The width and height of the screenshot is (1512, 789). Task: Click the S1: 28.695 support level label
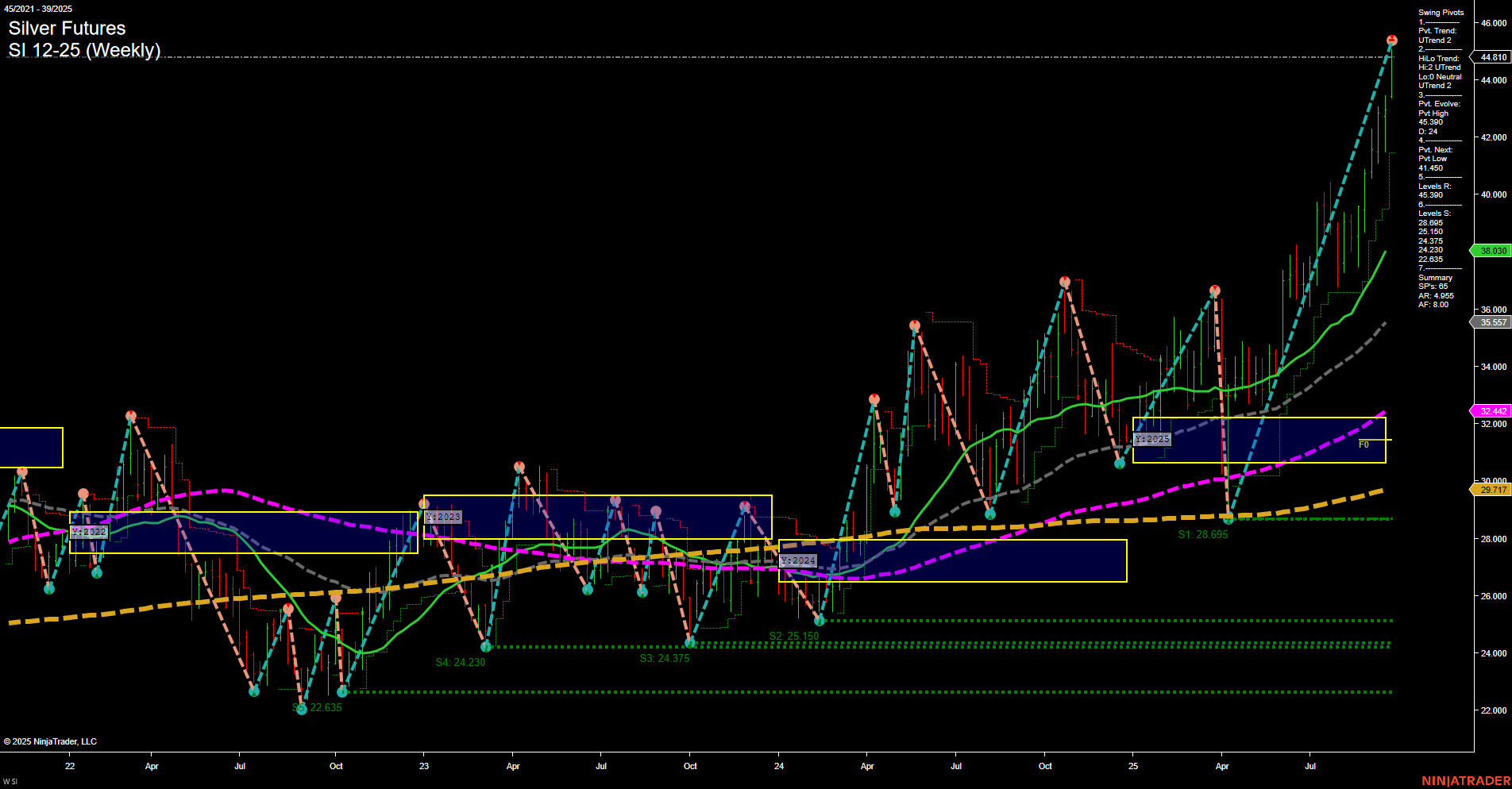(x=1202, y=534)
